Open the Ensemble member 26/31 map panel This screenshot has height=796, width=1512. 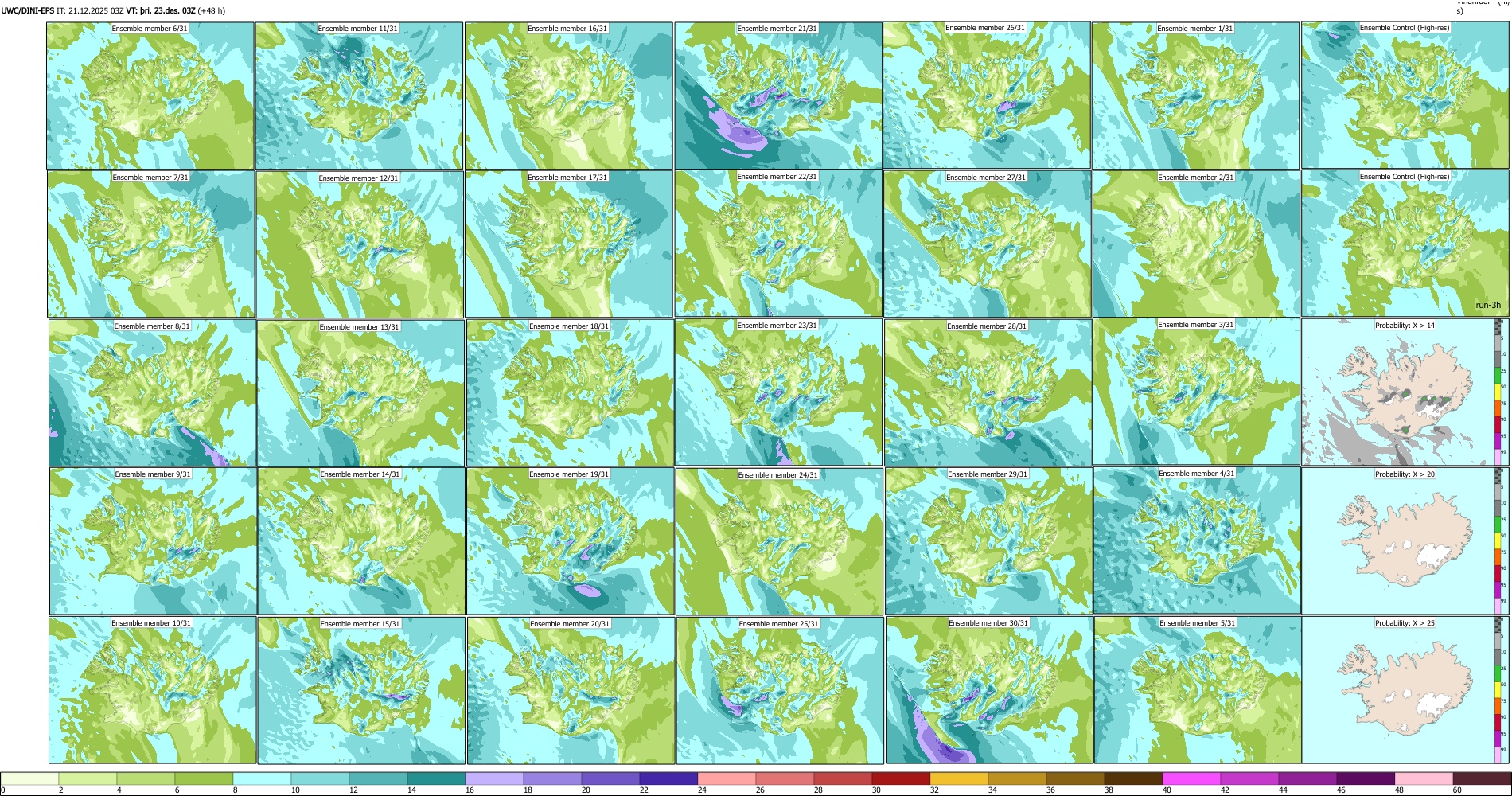(987, 95)
